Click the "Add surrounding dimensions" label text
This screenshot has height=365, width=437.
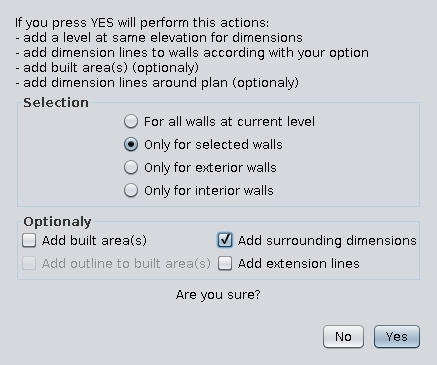(327, 241)
